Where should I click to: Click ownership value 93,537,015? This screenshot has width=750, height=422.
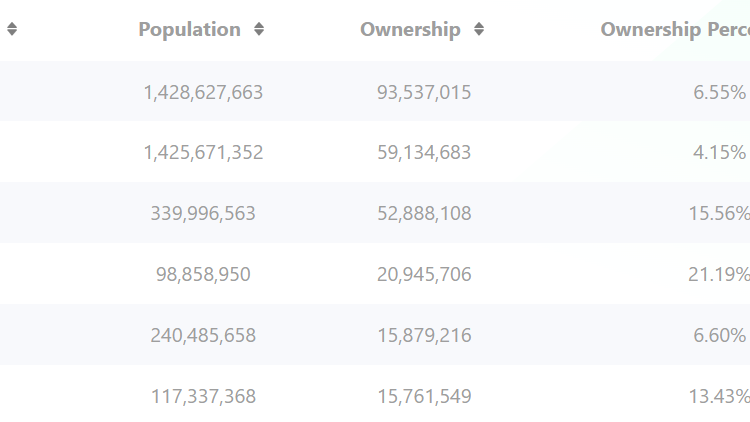[424, 92]
